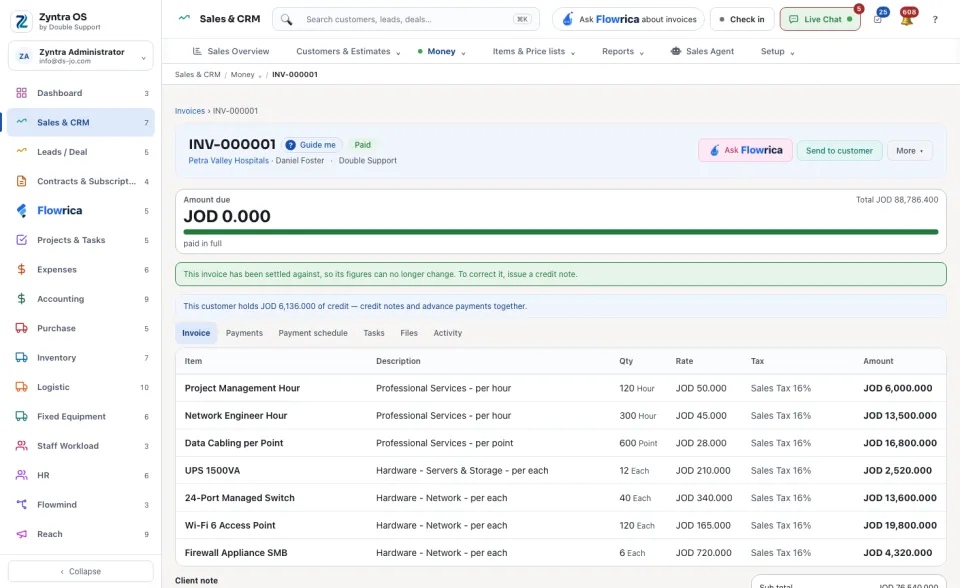Open the More actions dropdown
The height and width of the screenshot is (588, 960).
[910, 151]
